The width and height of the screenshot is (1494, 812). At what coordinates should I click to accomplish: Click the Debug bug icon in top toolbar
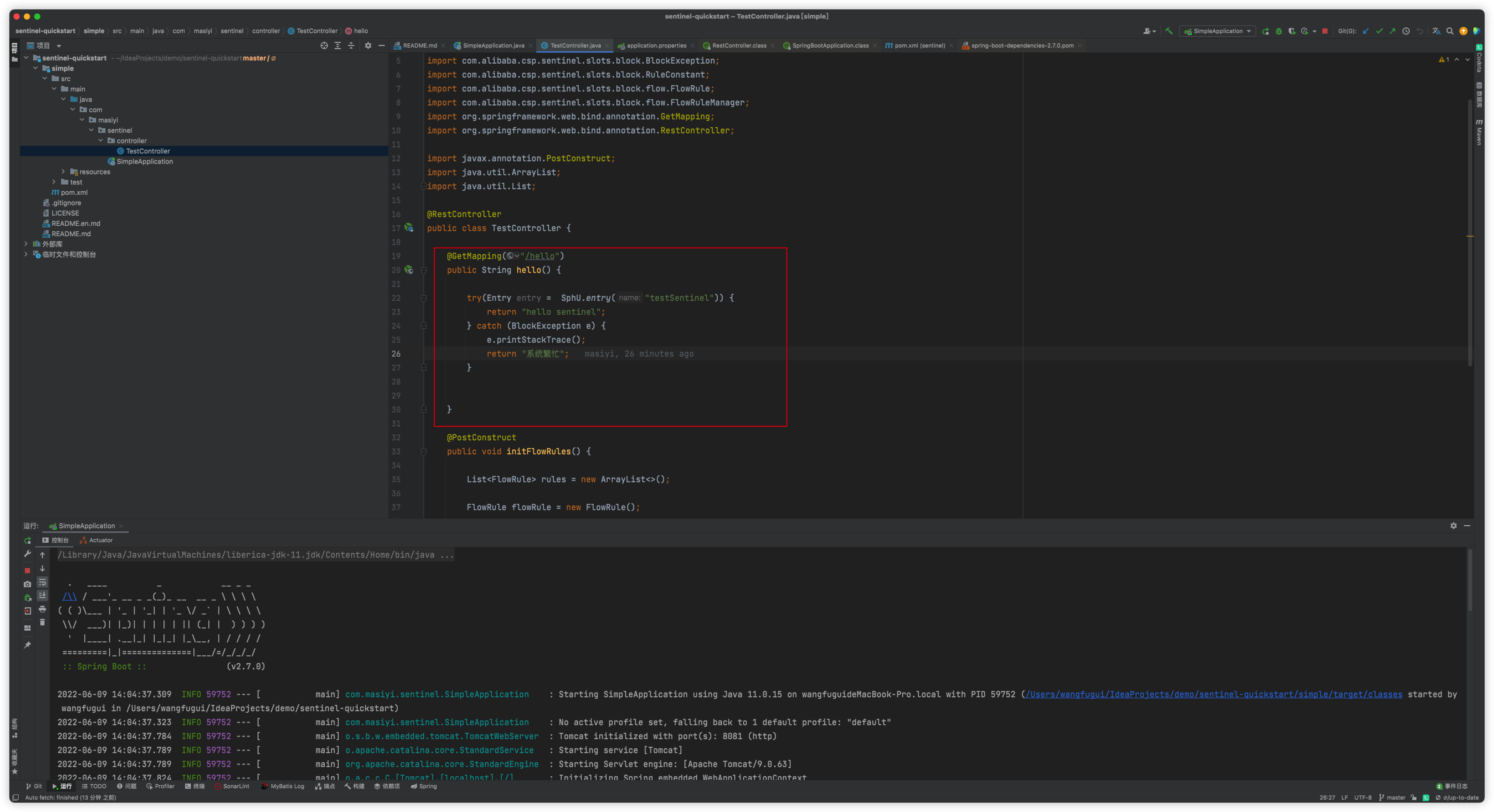(1279, 31)
